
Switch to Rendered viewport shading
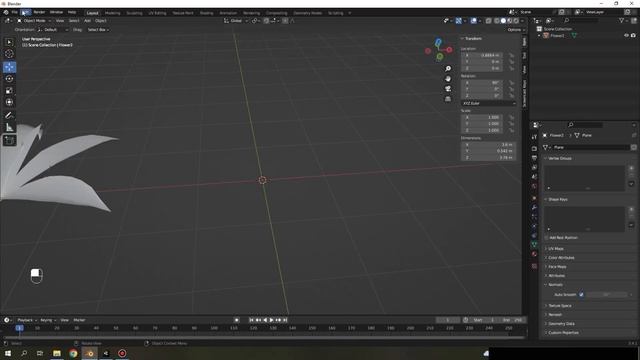[x=516, y=21]
